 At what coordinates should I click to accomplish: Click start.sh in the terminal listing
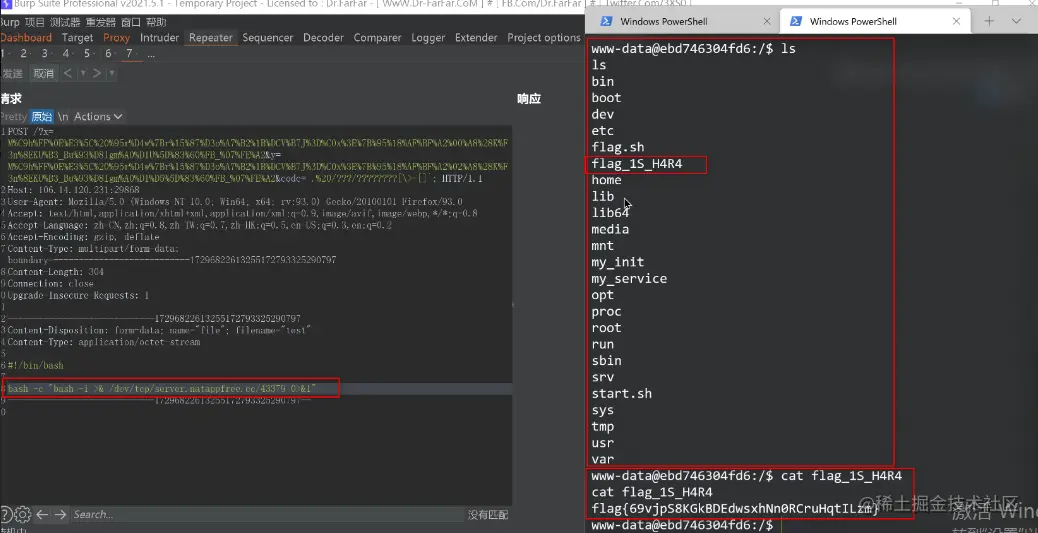[x=622, y=393]
